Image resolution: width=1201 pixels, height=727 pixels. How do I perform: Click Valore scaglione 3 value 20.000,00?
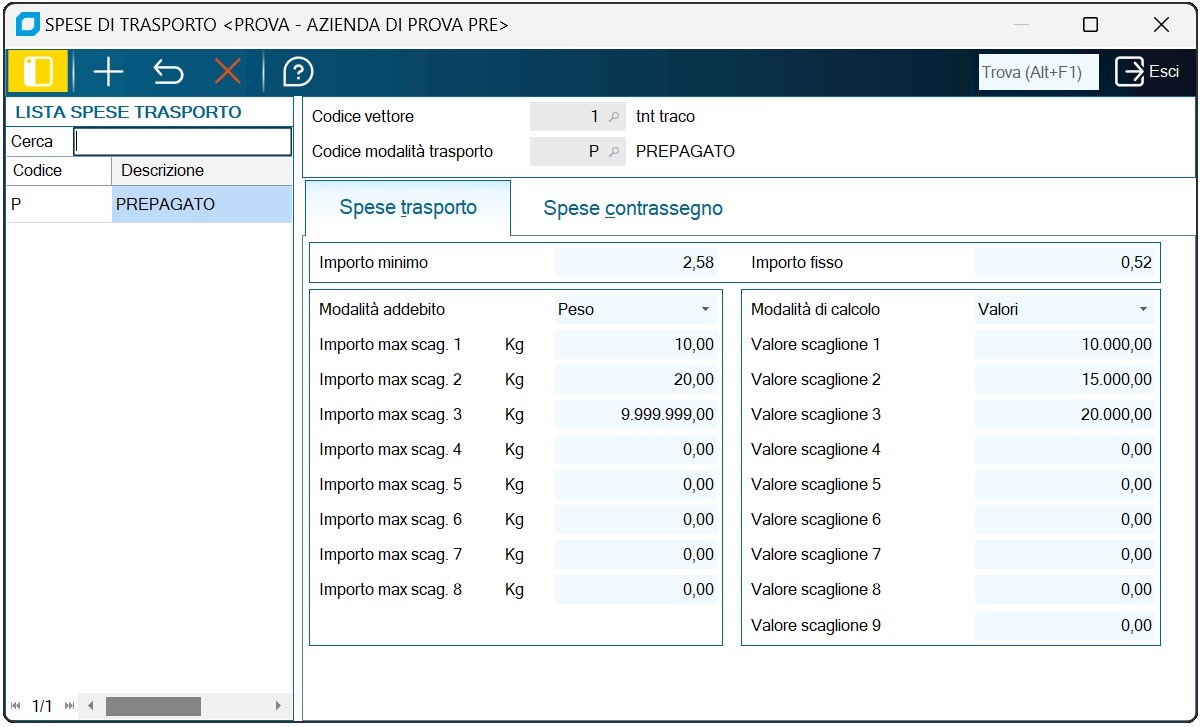pyautogui.click(x=1065, y=415)
